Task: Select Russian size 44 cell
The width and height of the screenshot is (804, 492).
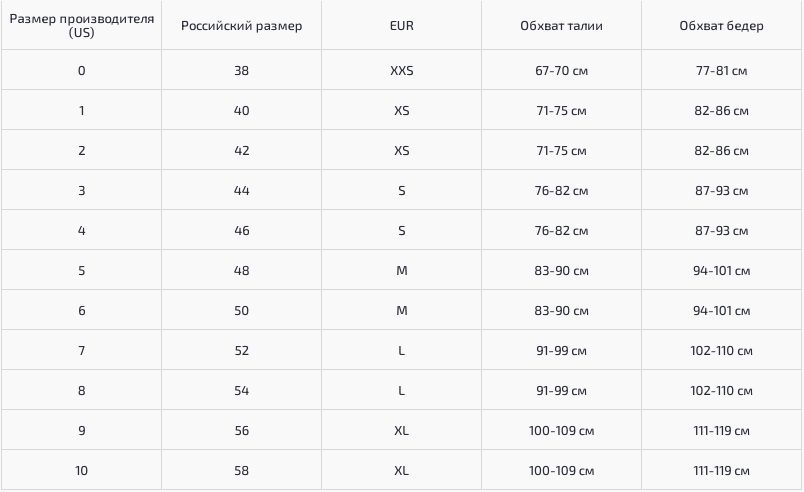Action: click(x=242, y=190)
